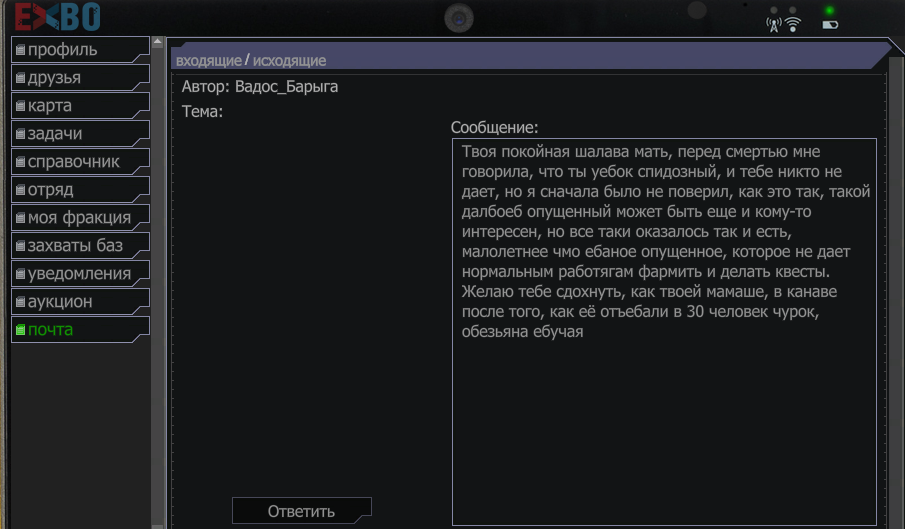Click inside the Сообщение text box
This screenshot has width=905, height=529.
664,332
